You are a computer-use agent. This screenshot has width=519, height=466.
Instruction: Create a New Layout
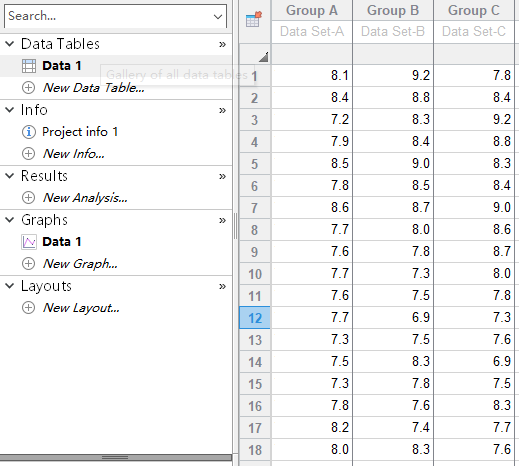click(81, 308)
